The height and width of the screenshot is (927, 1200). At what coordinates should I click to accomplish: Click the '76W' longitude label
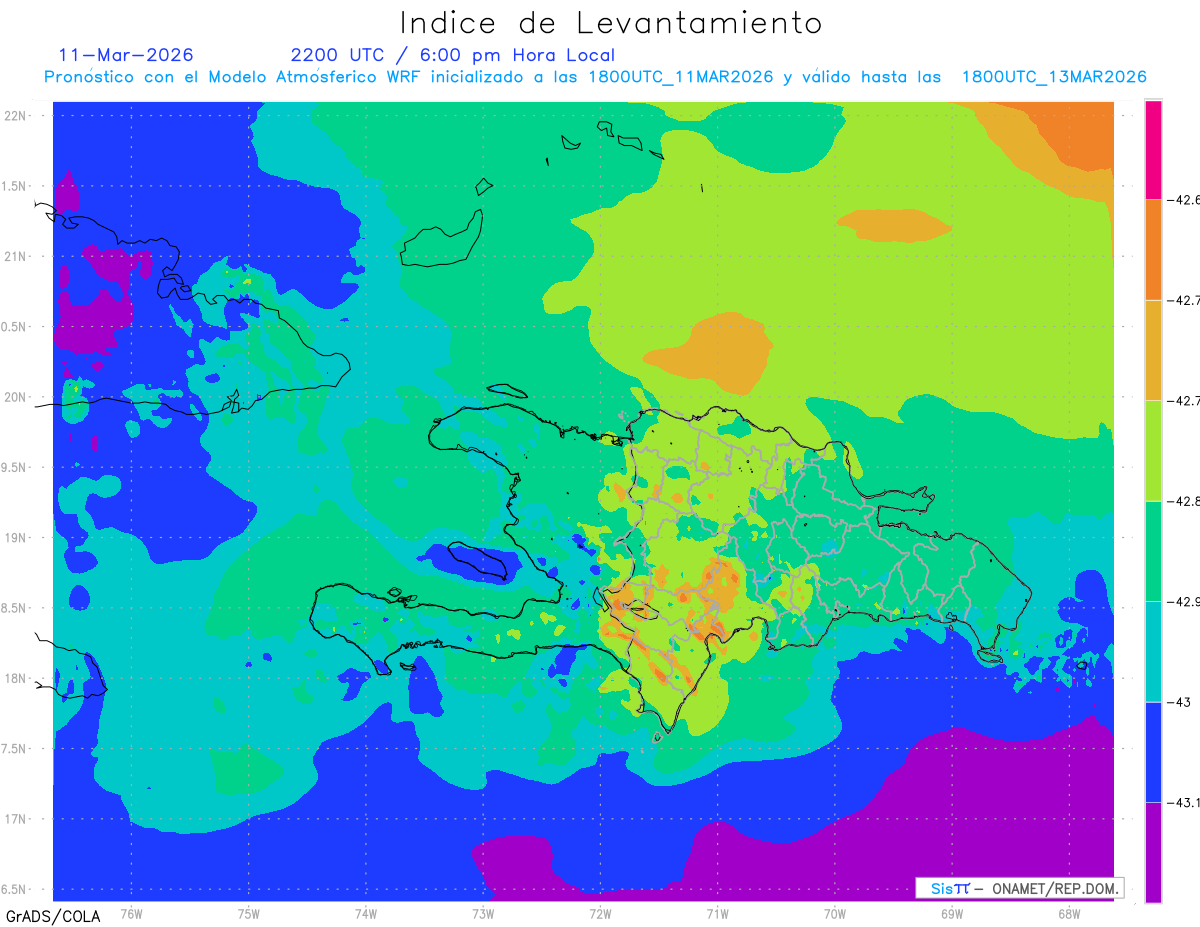131,913
